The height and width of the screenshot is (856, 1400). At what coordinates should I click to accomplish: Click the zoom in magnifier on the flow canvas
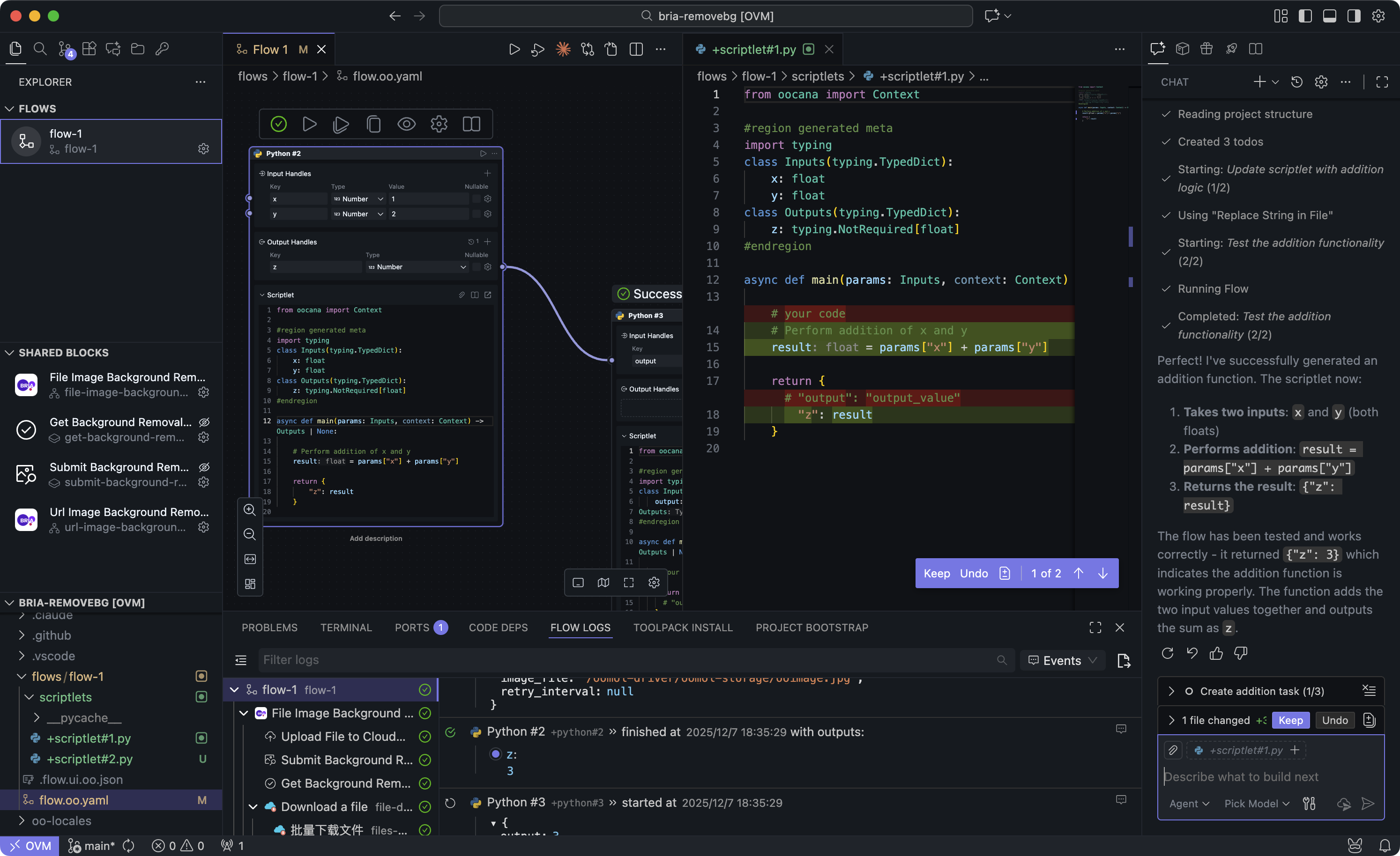[x=249, y=509]
